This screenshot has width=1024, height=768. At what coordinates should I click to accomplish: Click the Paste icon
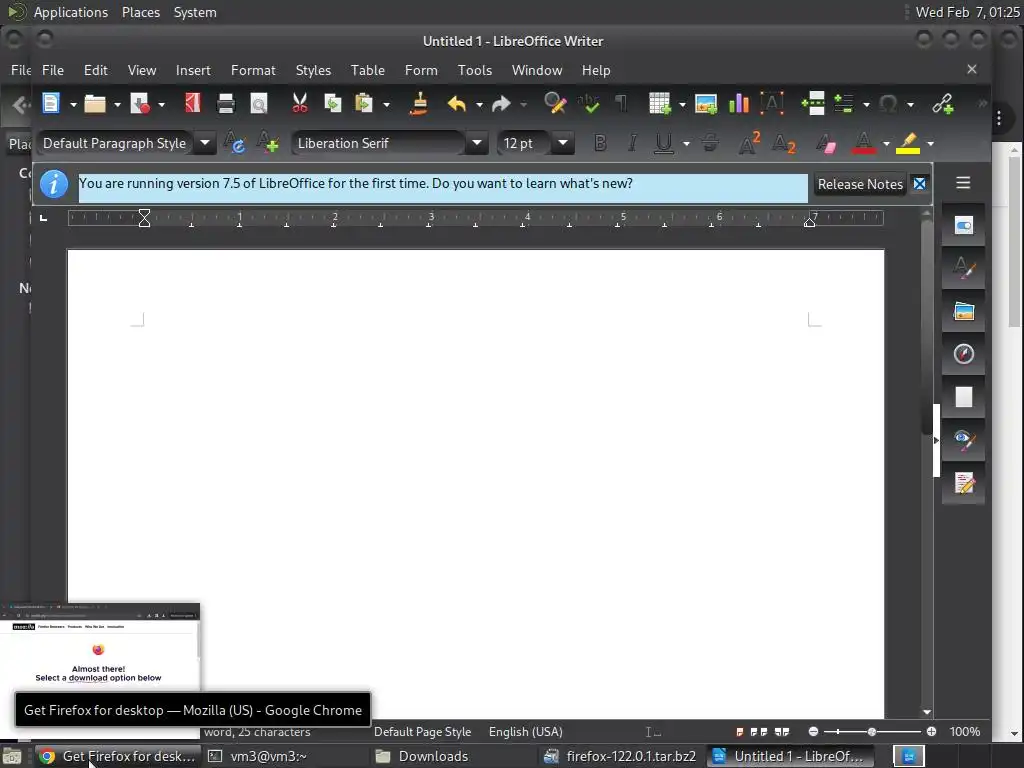point(364,103)
